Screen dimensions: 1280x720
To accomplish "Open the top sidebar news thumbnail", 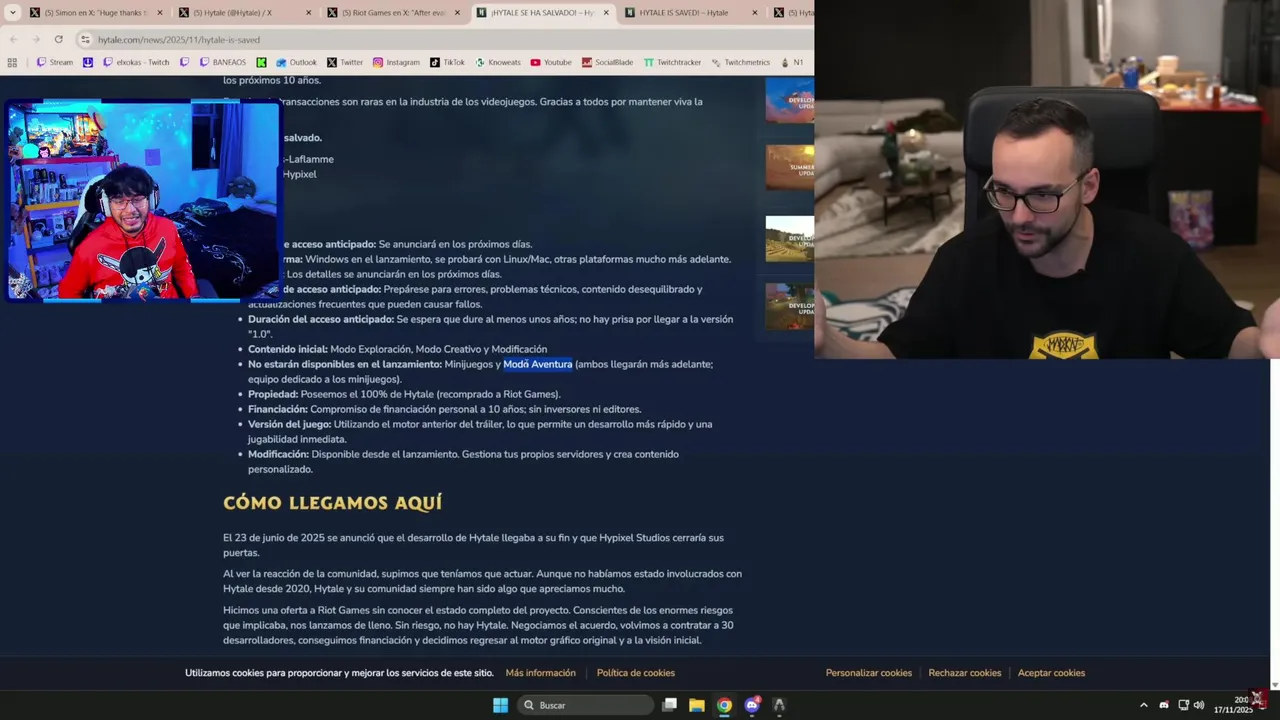I will point(790,100).
